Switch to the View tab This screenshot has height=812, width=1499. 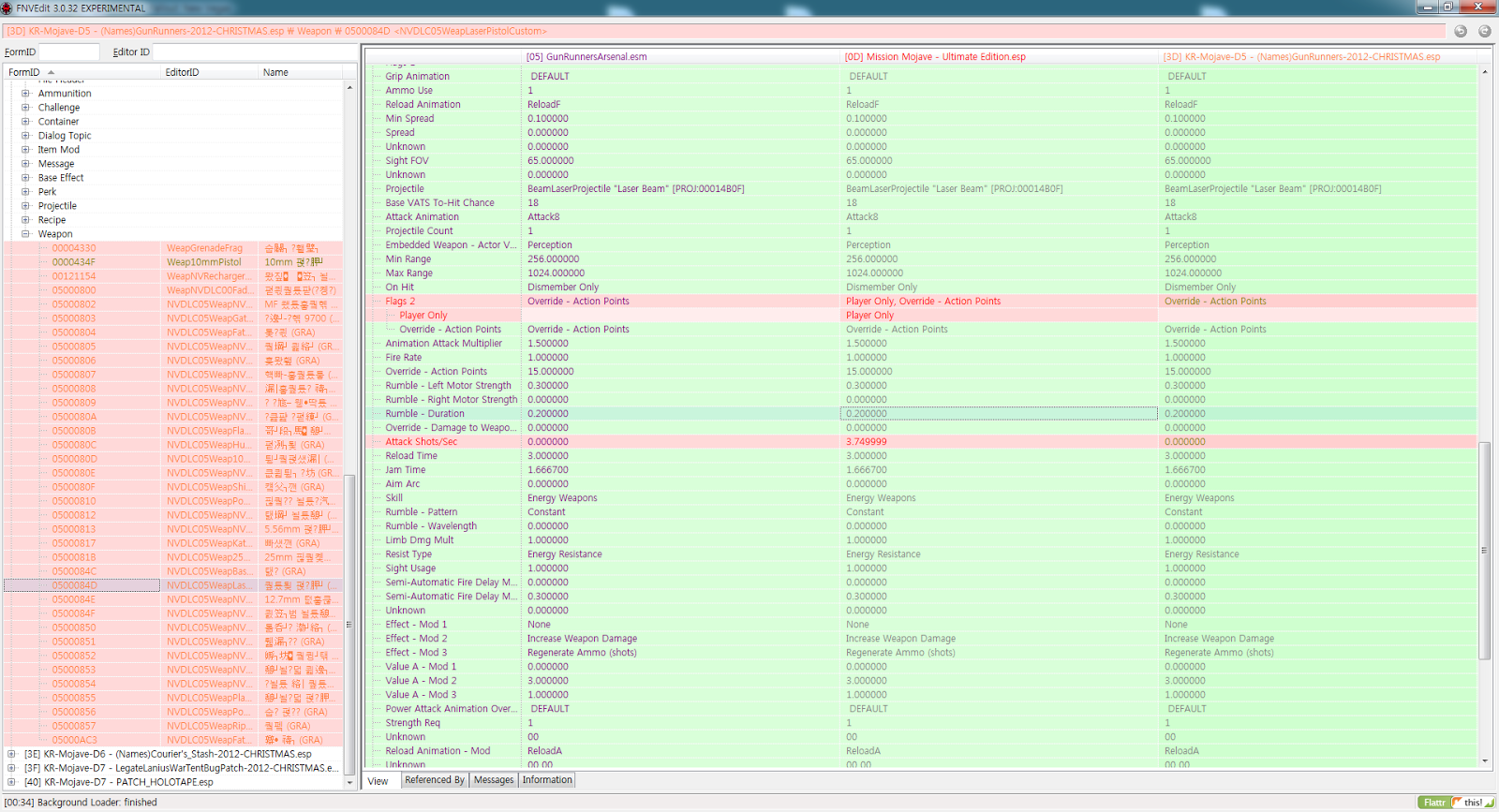click(378, 781)
